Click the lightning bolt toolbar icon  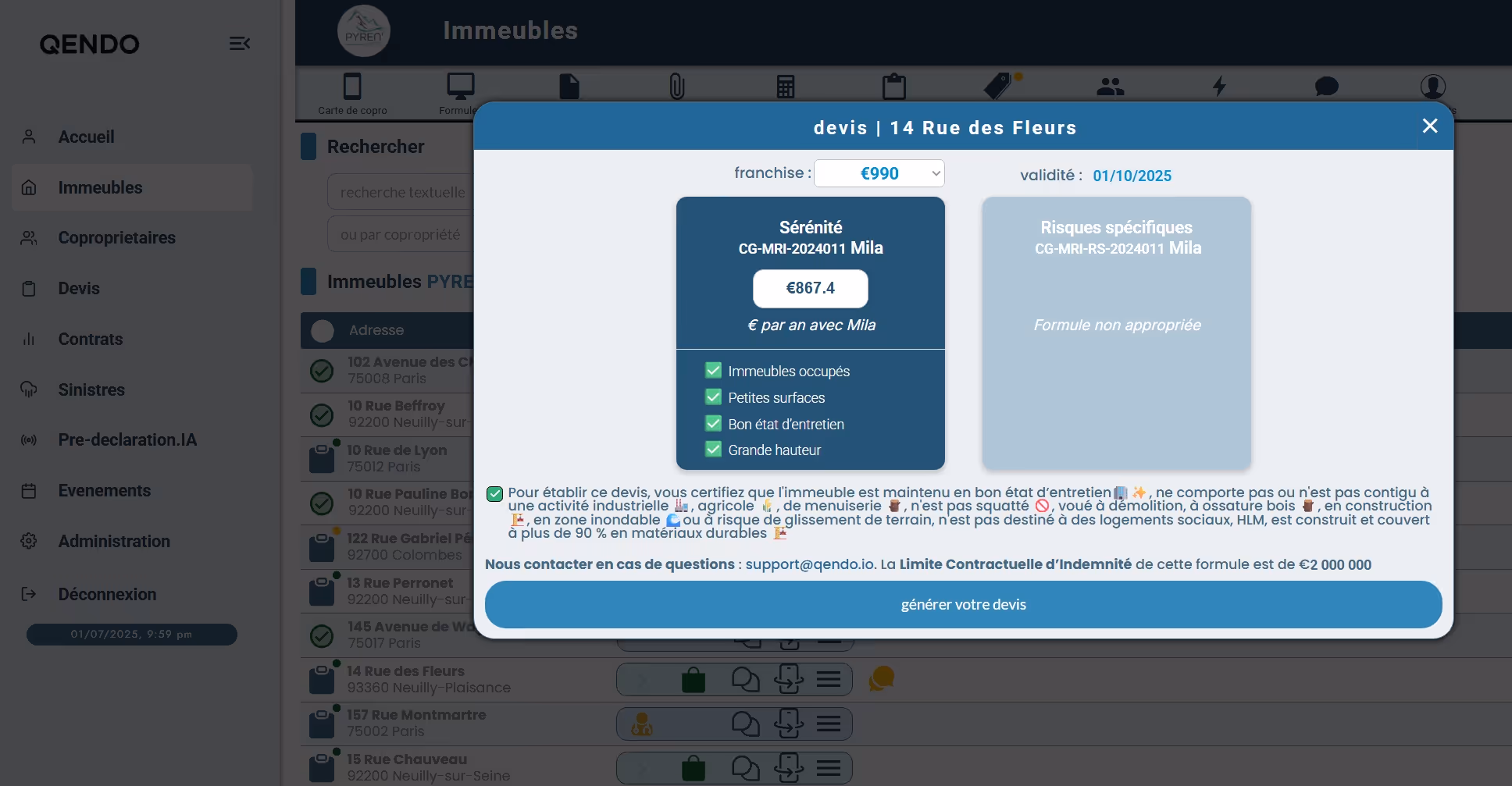[x=1220, y=87]
